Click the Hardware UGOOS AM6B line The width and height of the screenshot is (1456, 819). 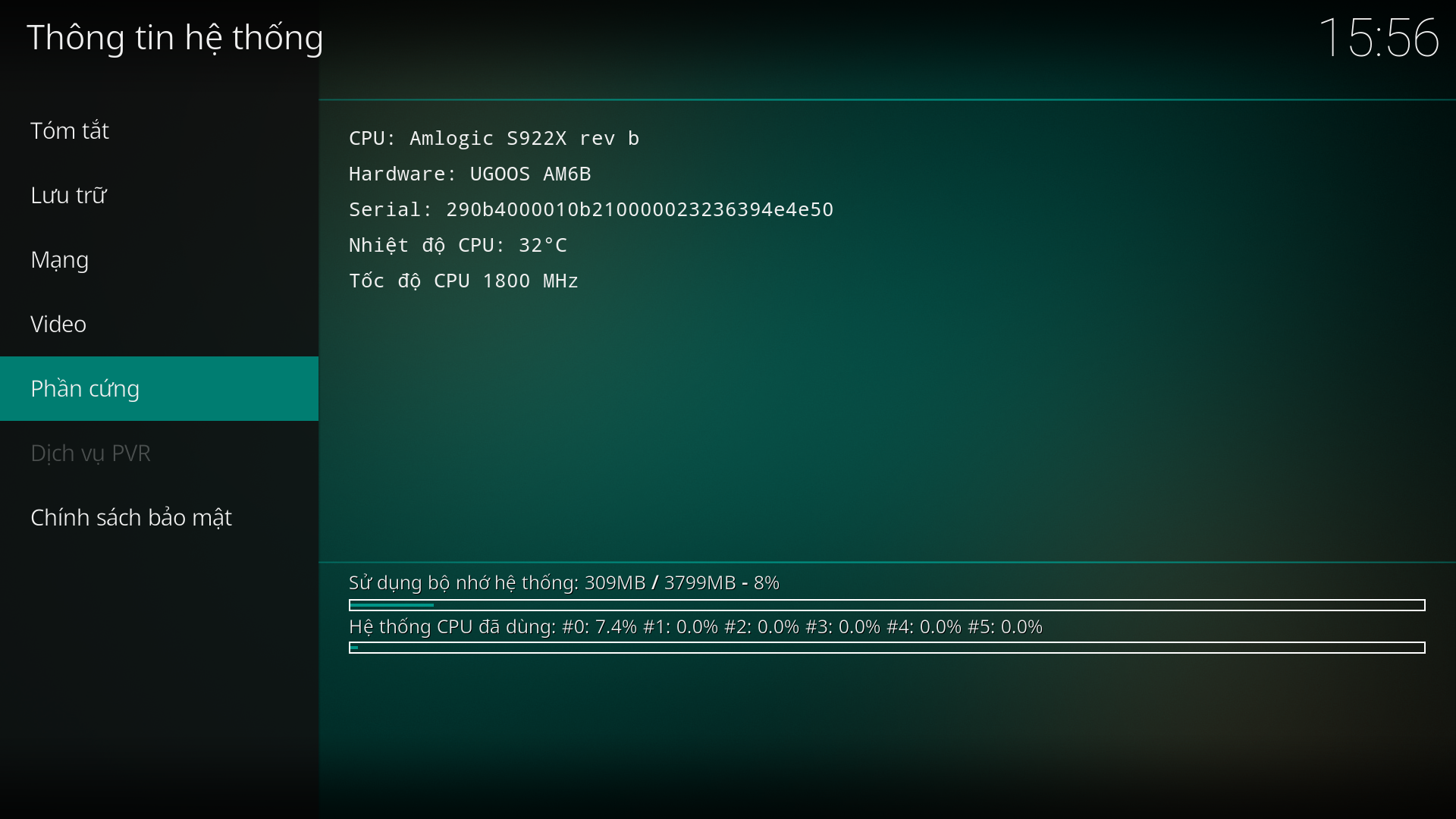(469, 174)
